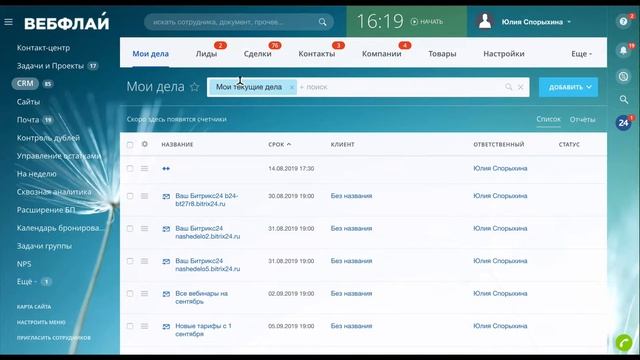The height and width of the screenshot is (360, 640).
Task: Open the help question mark icon
Action: (623, 22)
